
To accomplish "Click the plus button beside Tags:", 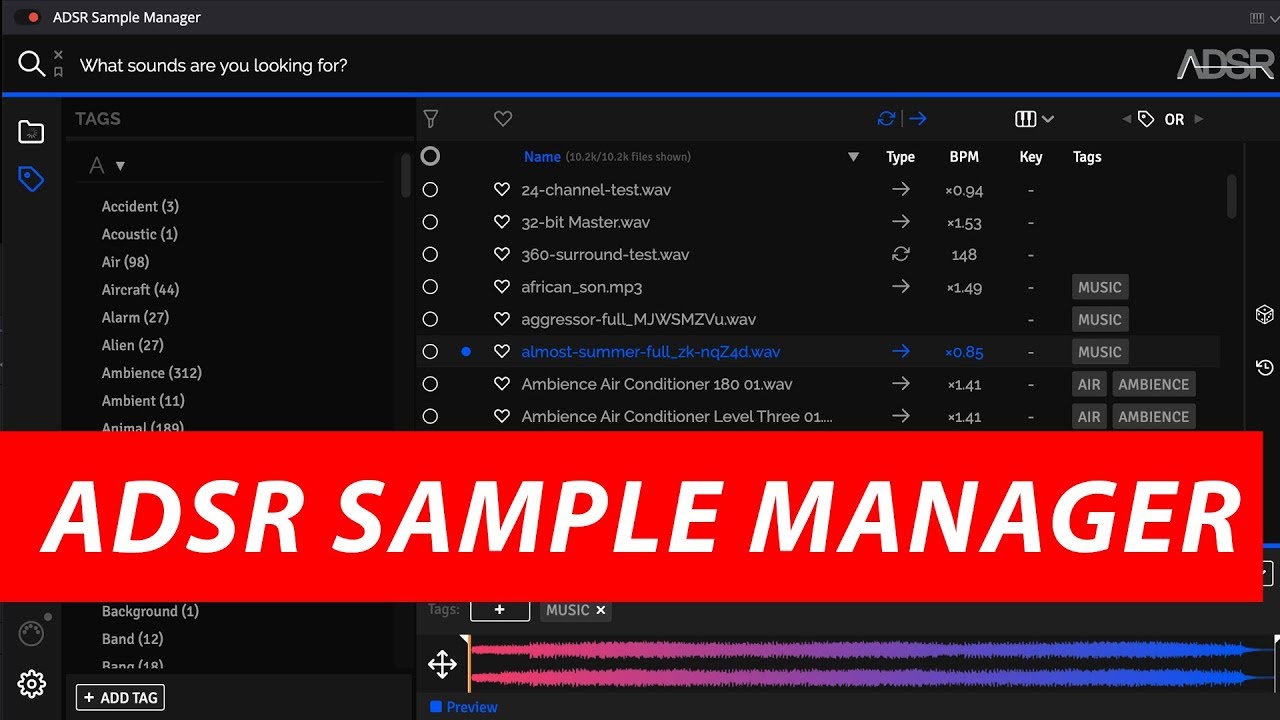I will tap(500, 609).
